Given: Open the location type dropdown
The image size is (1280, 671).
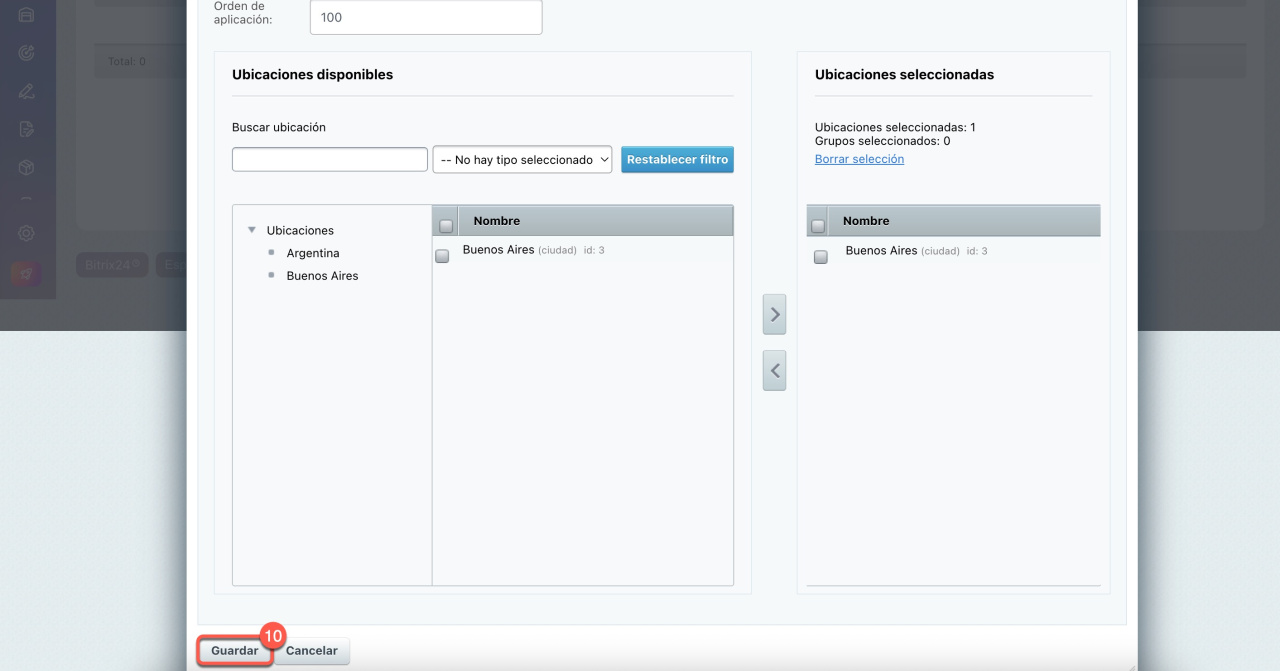Looking at the screenshot, I should tap(522, 160).
